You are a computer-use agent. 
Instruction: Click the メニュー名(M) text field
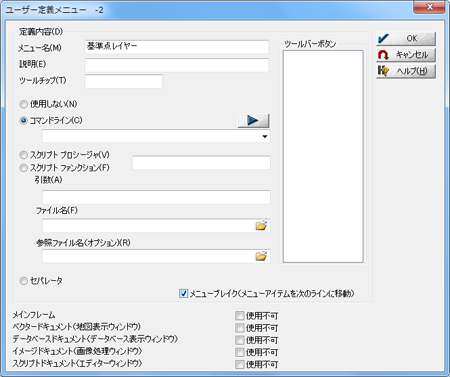pos(177,47)
